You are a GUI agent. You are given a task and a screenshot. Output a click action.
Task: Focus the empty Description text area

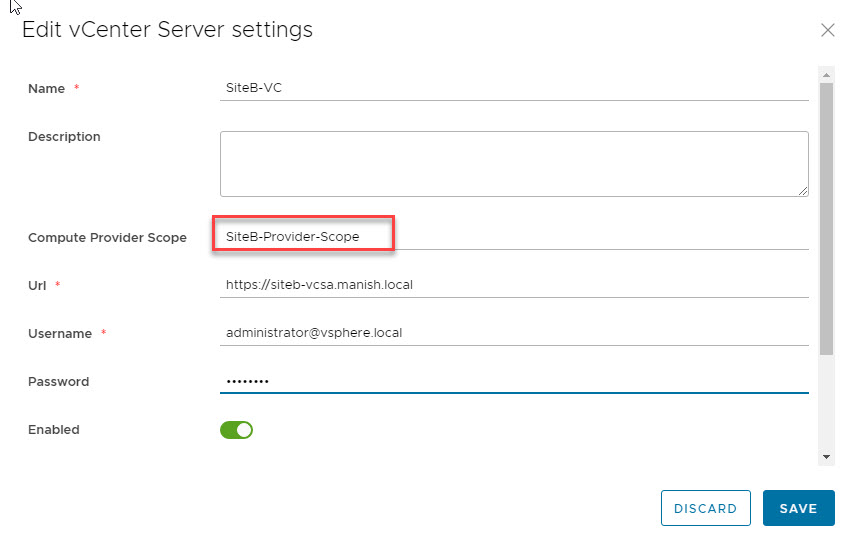pyautogui.click(x=514, y=163)
